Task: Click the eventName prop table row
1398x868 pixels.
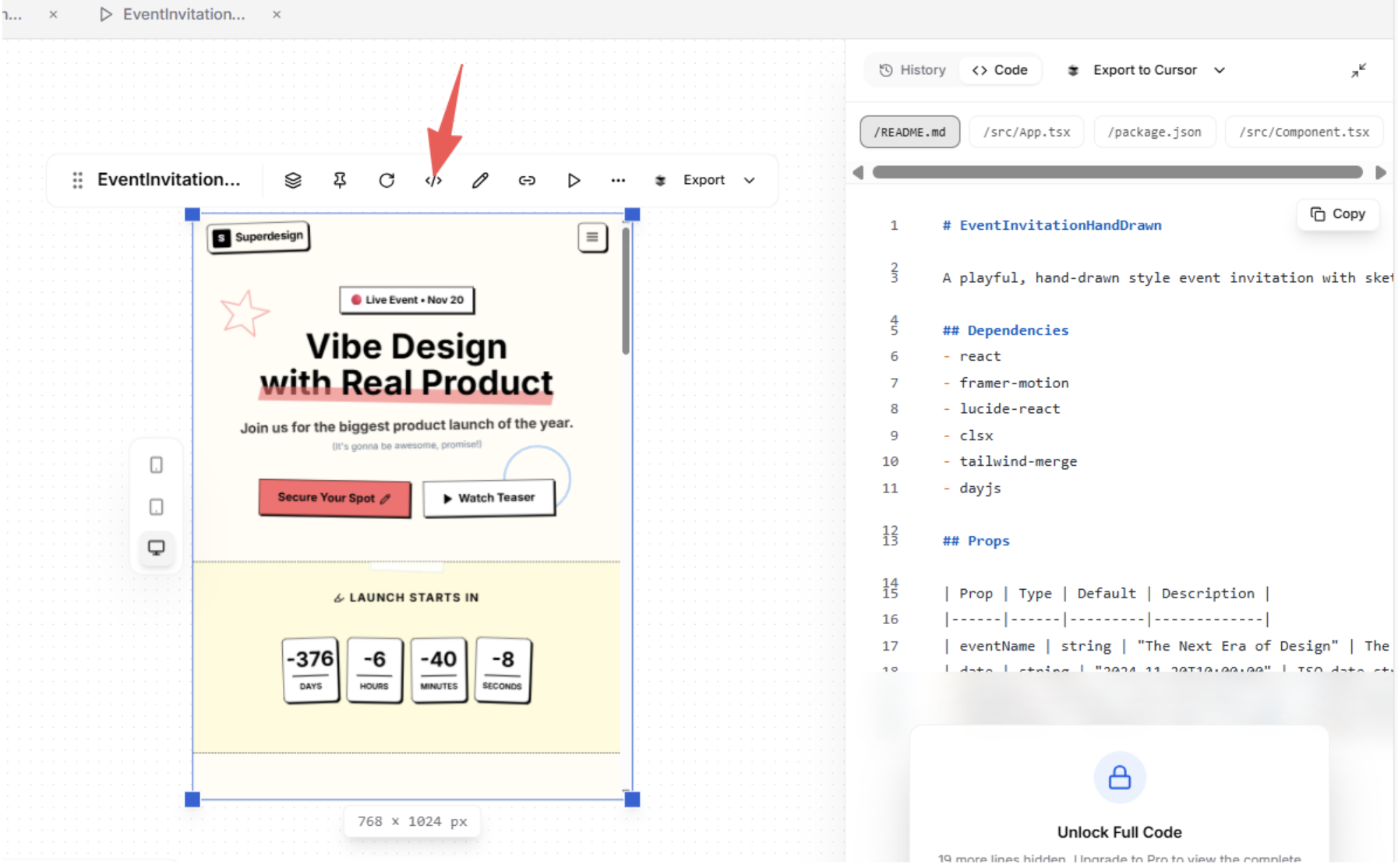Action: point(1167,646)
